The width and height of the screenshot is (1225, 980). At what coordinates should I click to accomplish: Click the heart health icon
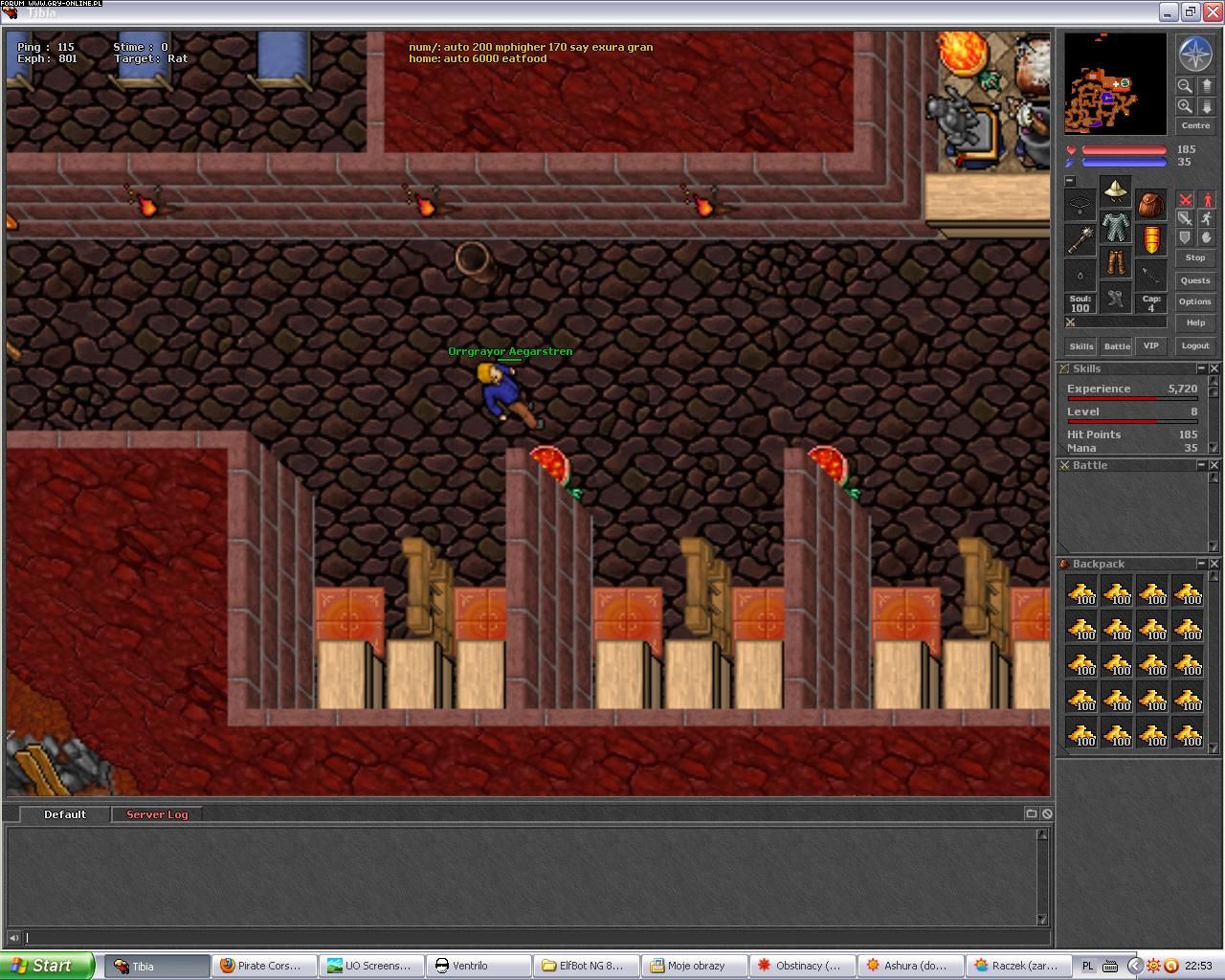point(1071,150)
